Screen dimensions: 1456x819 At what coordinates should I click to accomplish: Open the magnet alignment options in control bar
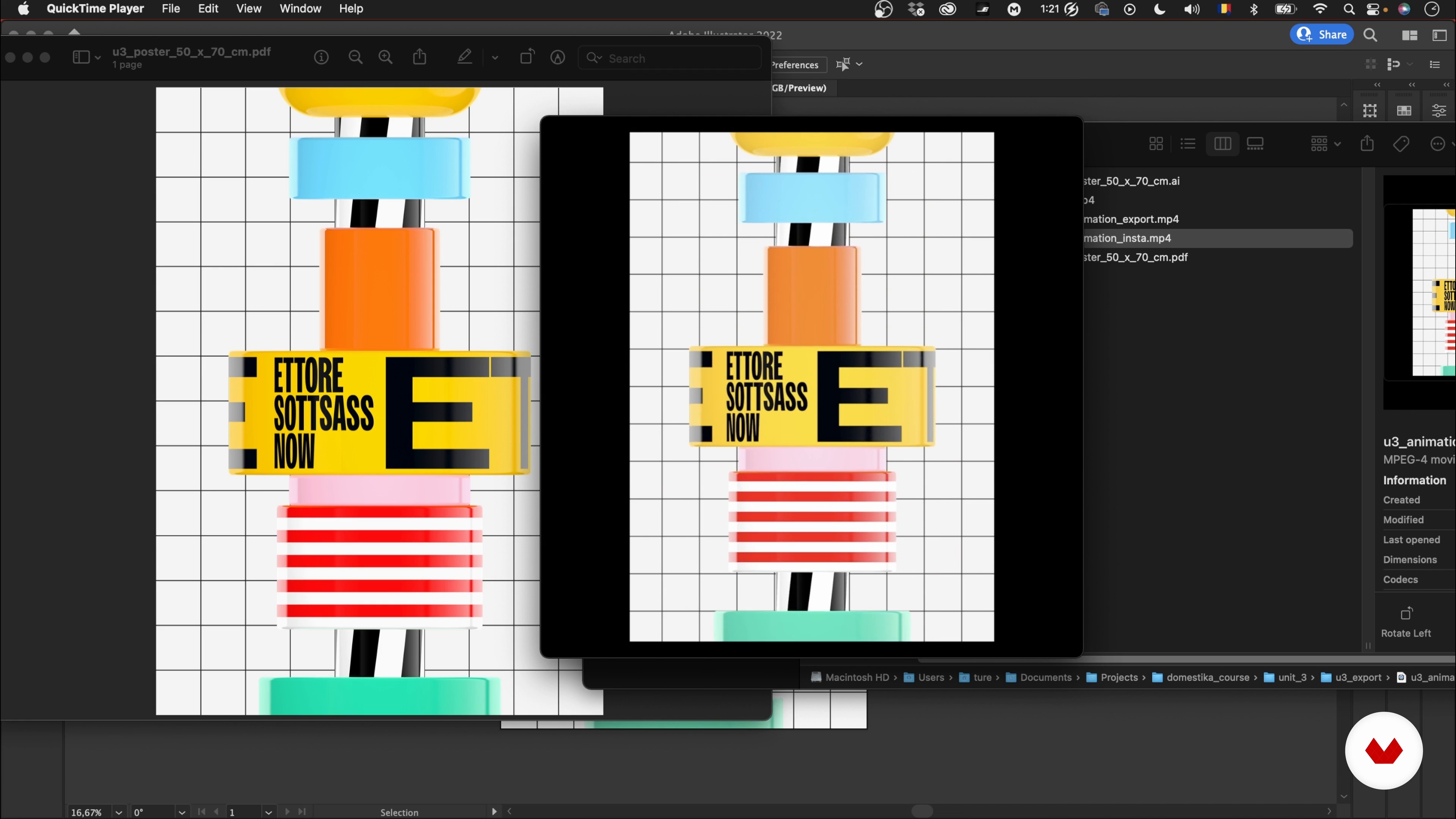(x=1393, y=64)
